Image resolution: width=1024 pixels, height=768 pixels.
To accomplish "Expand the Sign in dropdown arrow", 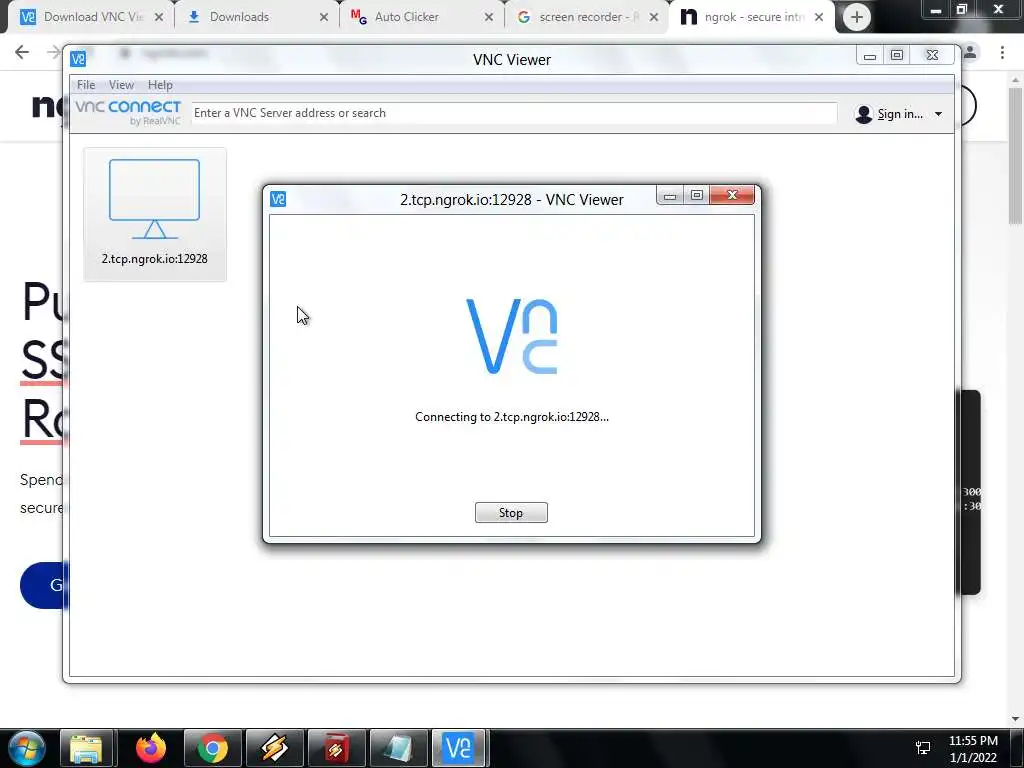I will pyautogui.click(x=938, y=114).
